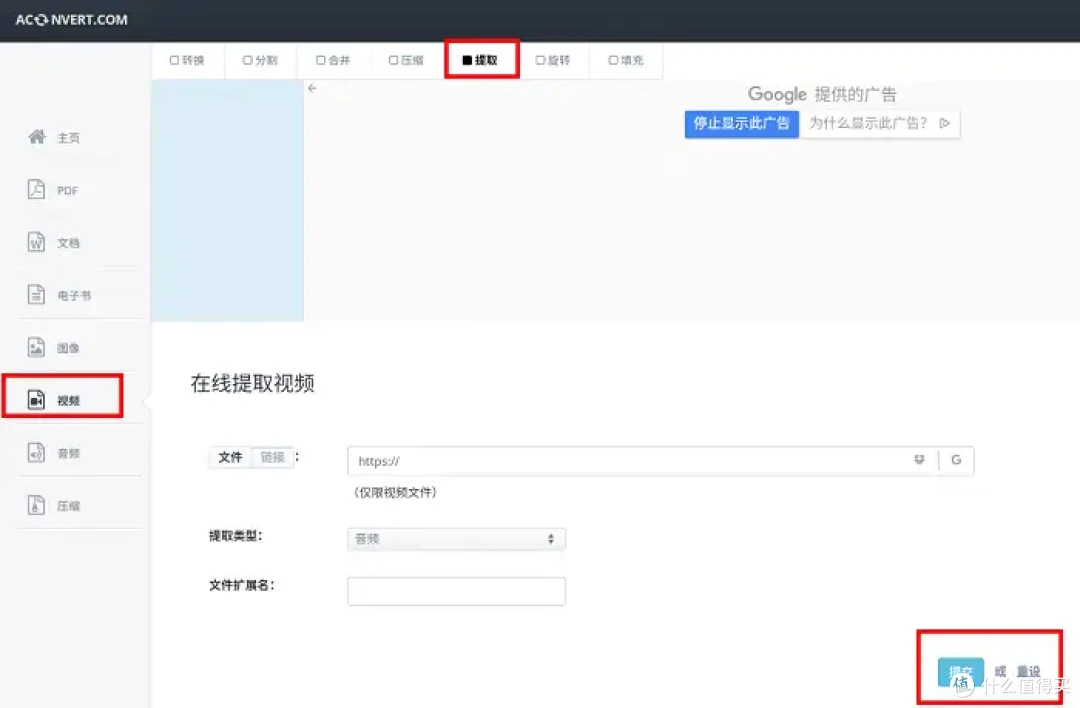Click the ACONVERT.COM logo

pyautogui.click(x=72, y=20)
